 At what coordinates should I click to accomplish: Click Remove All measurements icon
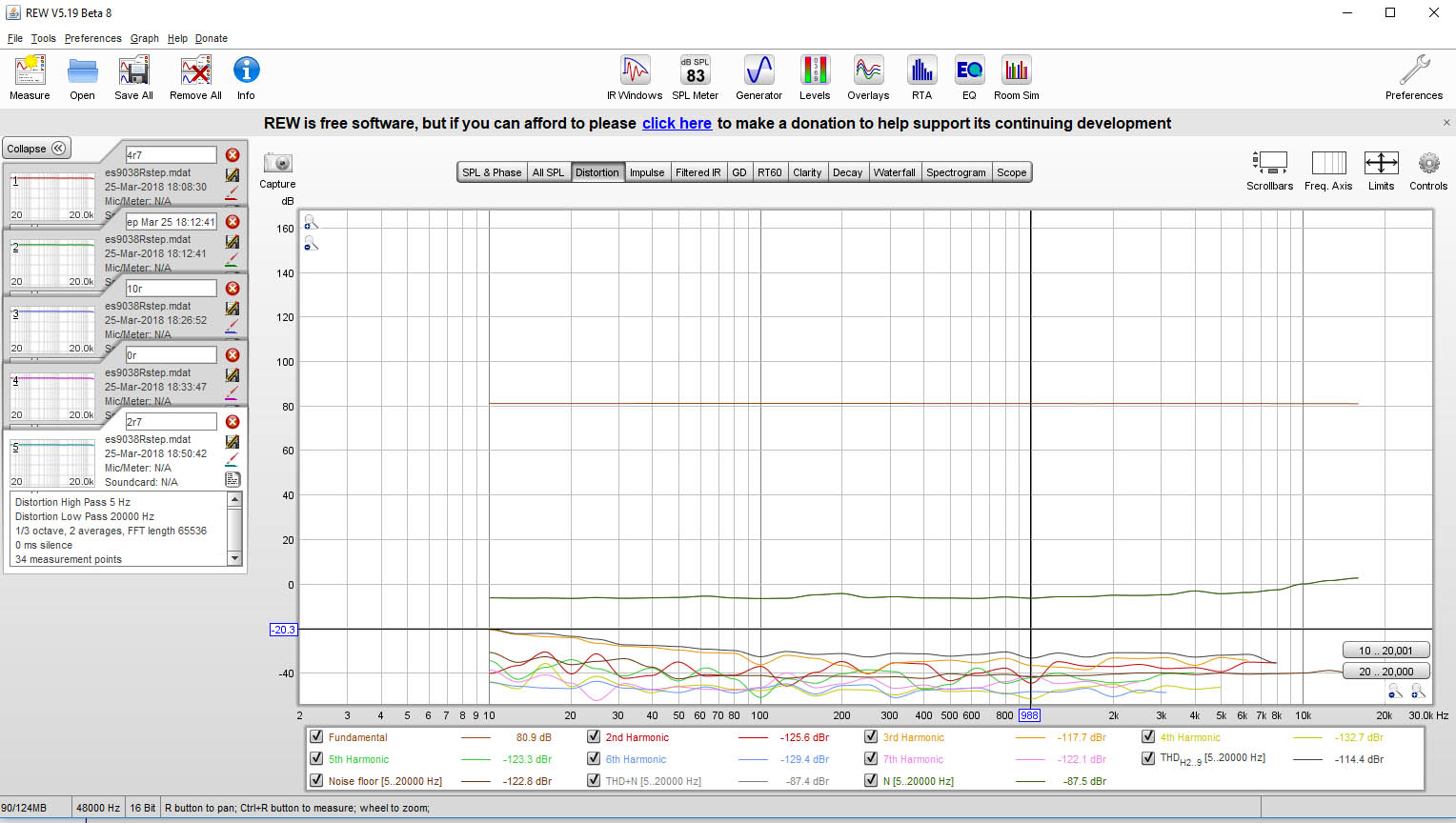[195, 70]
